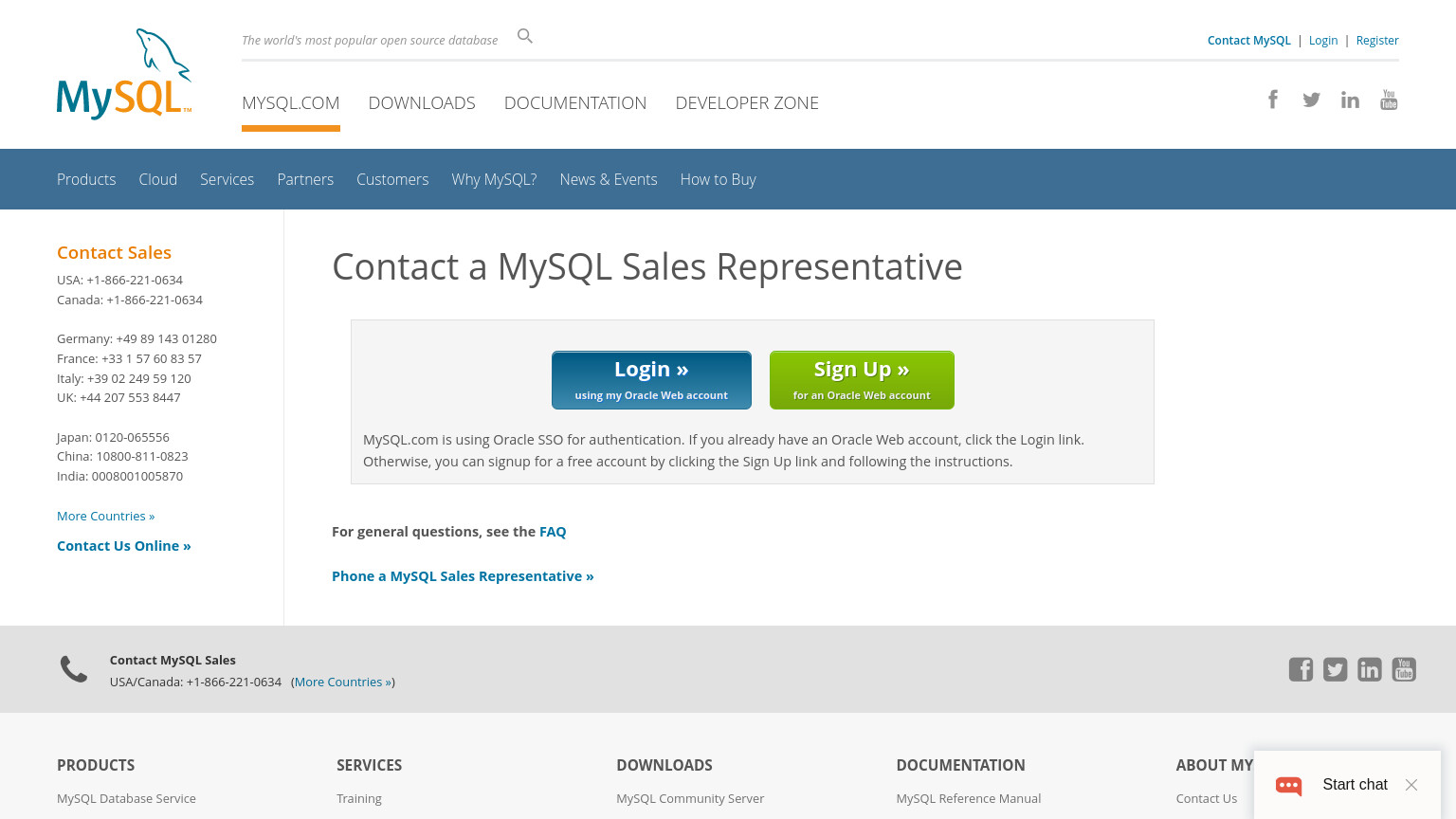Screen dimensions: 1456x819
Task: Open footer bar More Countries link
Action: coord(342,682)
